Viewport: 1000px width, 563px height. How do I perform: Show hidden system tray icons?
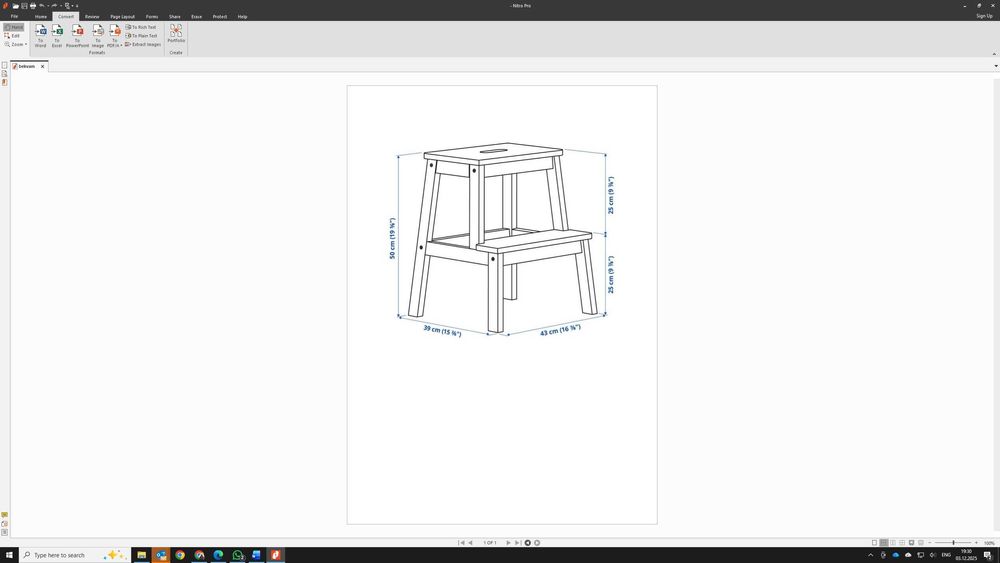click(871, 555)
